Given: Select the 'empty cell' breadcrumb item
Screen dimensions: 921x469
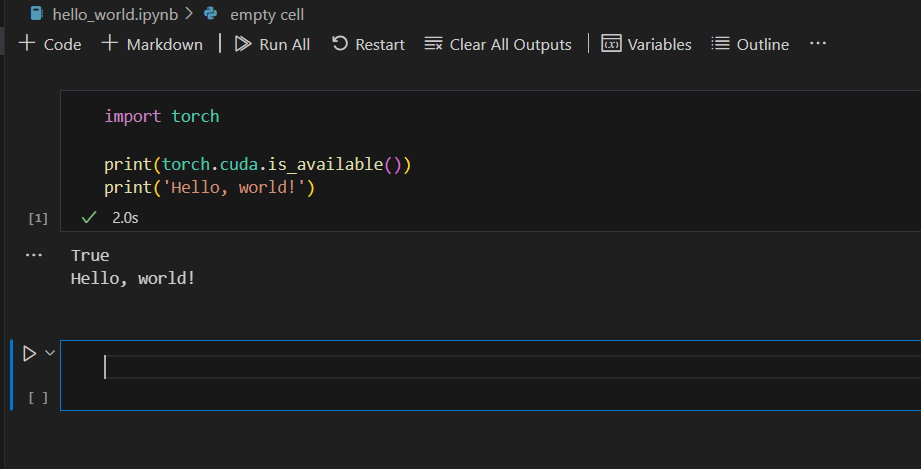Looking at the screenshot, I should tap(267, 14).
